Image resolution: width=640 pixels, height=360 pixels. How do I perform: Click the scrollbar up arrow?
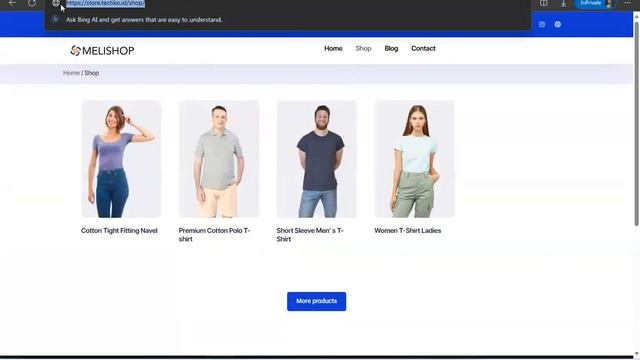point(636,16)
